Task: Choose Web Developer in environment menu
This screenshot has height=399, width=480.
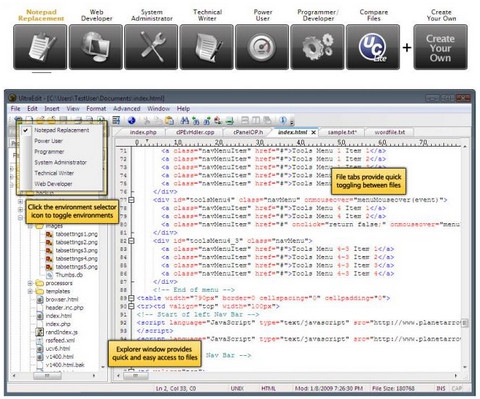Action: [x=53, y=184]
